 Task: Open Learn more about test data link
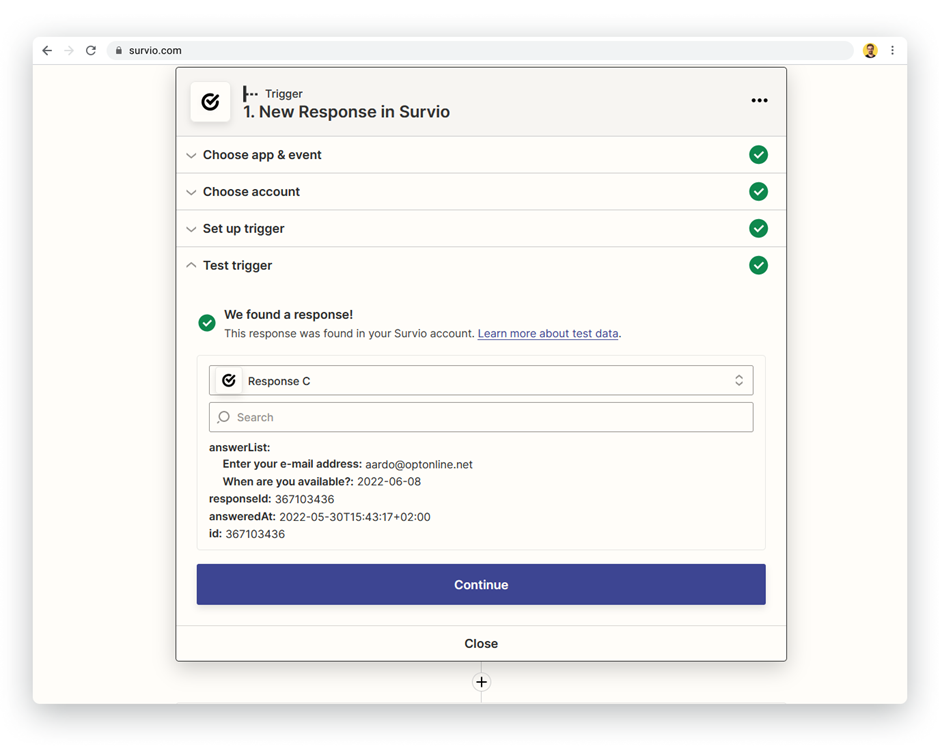pos(548,333)
